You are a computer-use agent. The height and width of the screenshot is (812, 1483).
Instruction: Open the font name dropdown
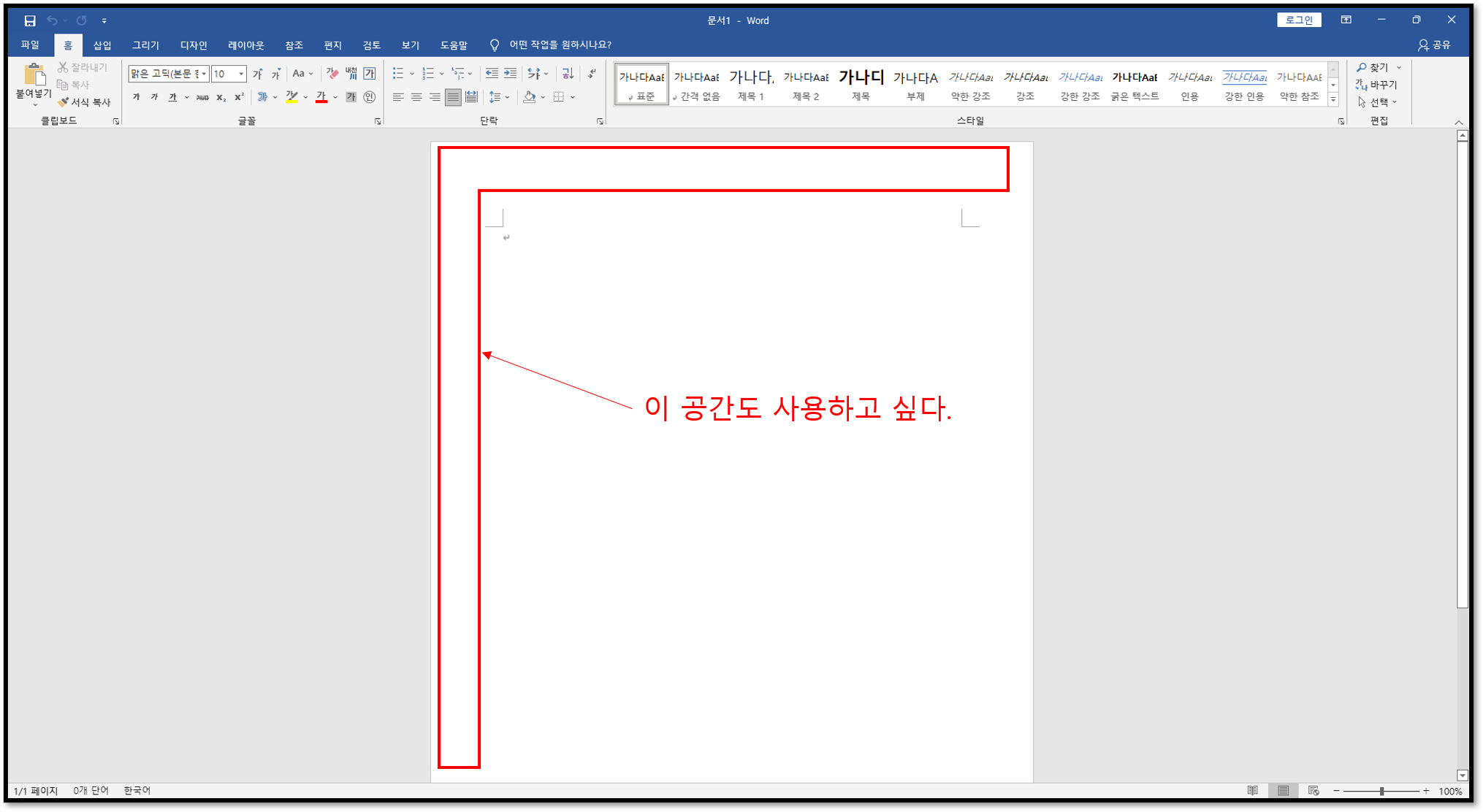pyautogui.click(x=204, y=74)
